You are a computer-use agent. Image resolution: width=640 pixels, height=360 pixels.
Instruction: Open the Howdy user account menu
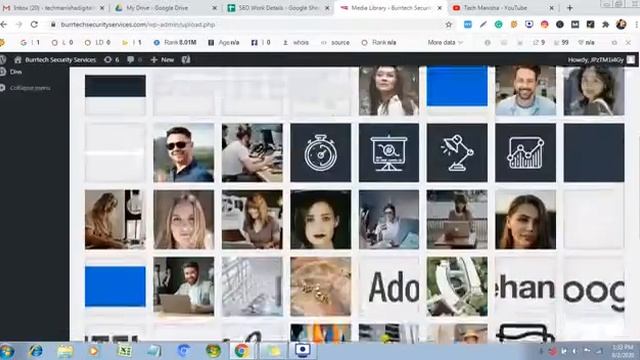(601, 60)
